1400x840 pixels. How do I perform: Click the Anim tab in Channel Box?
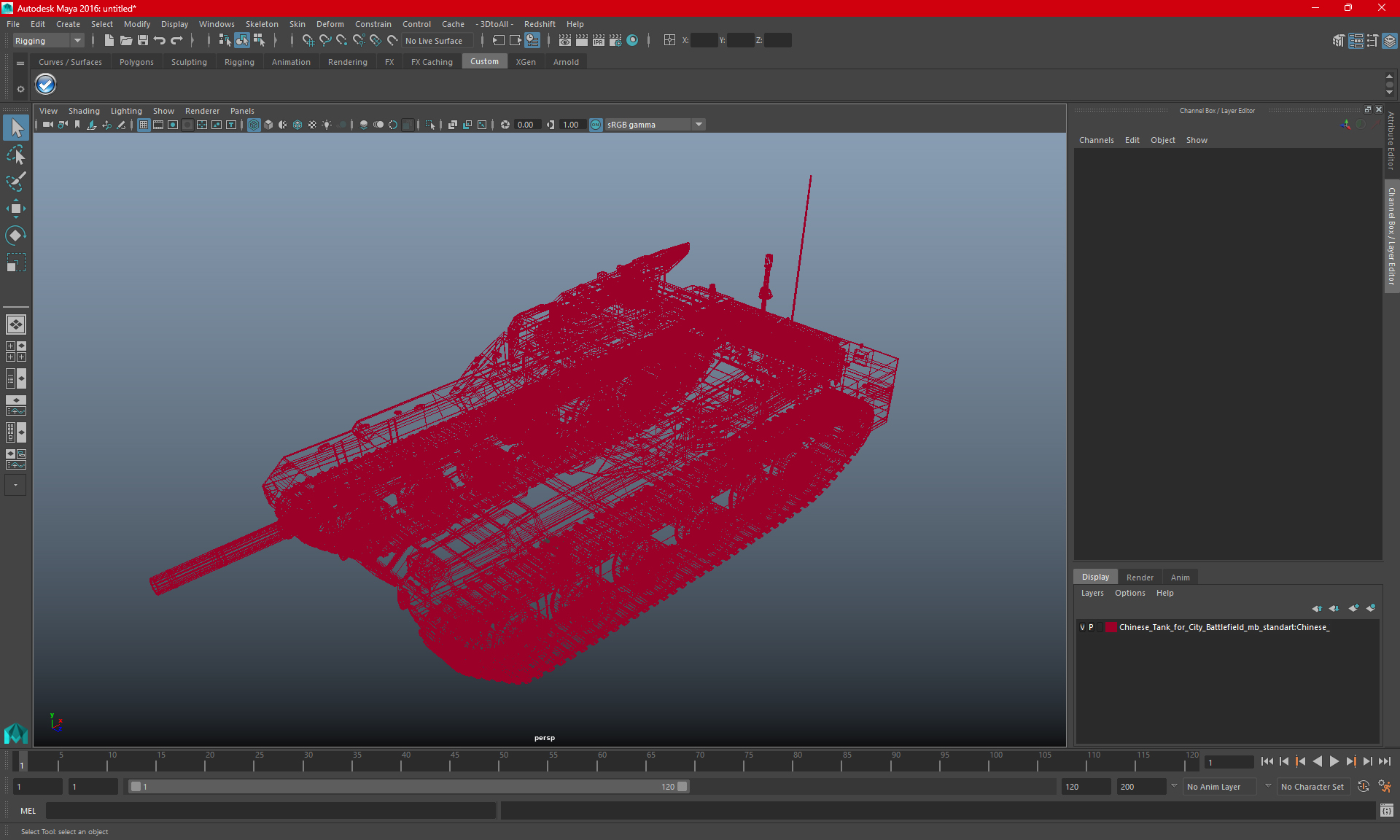coord(1180,576)
